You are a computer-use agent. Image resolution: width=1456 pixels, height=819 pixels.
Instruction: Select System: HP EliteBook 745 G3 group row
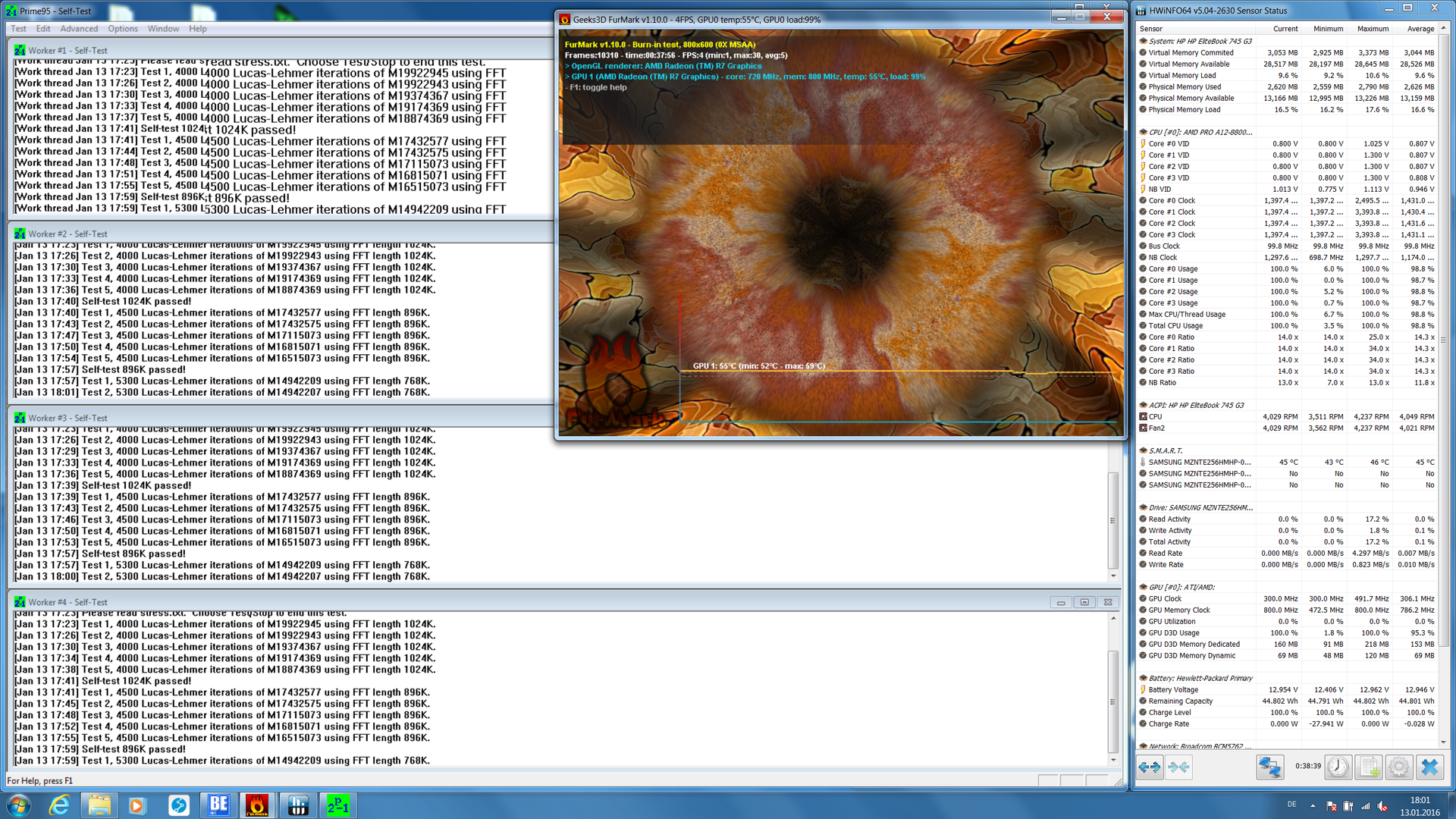pyautogui.click(x=1287, y=41)
